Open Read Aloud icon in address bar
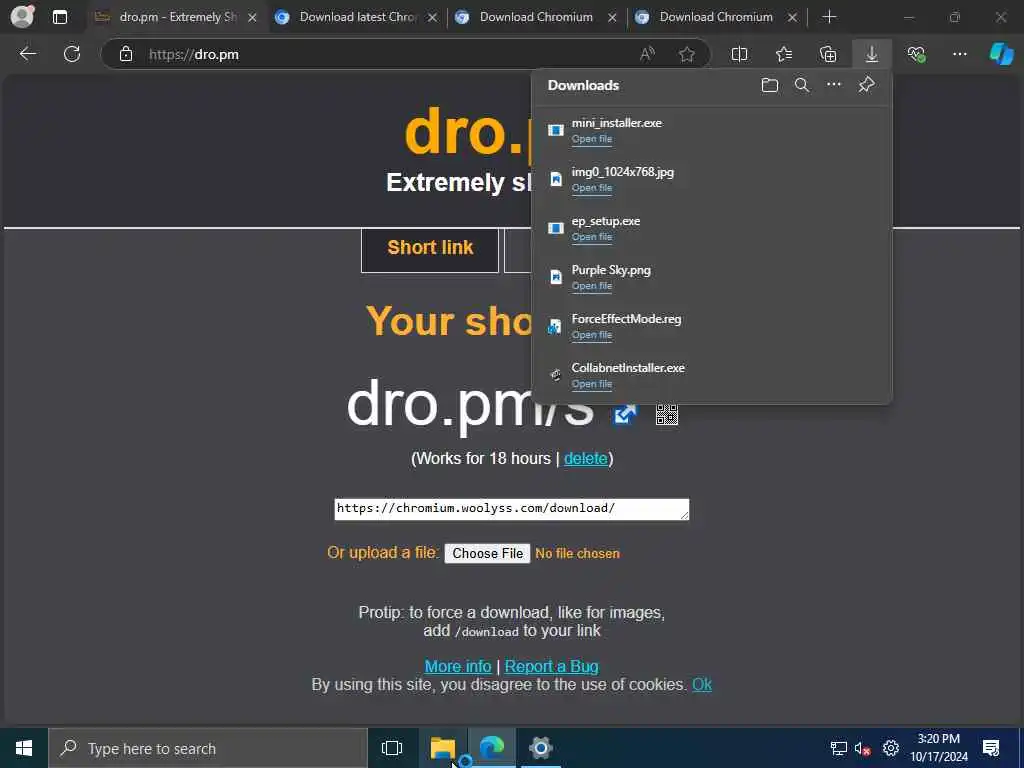 tap(647, 54)
